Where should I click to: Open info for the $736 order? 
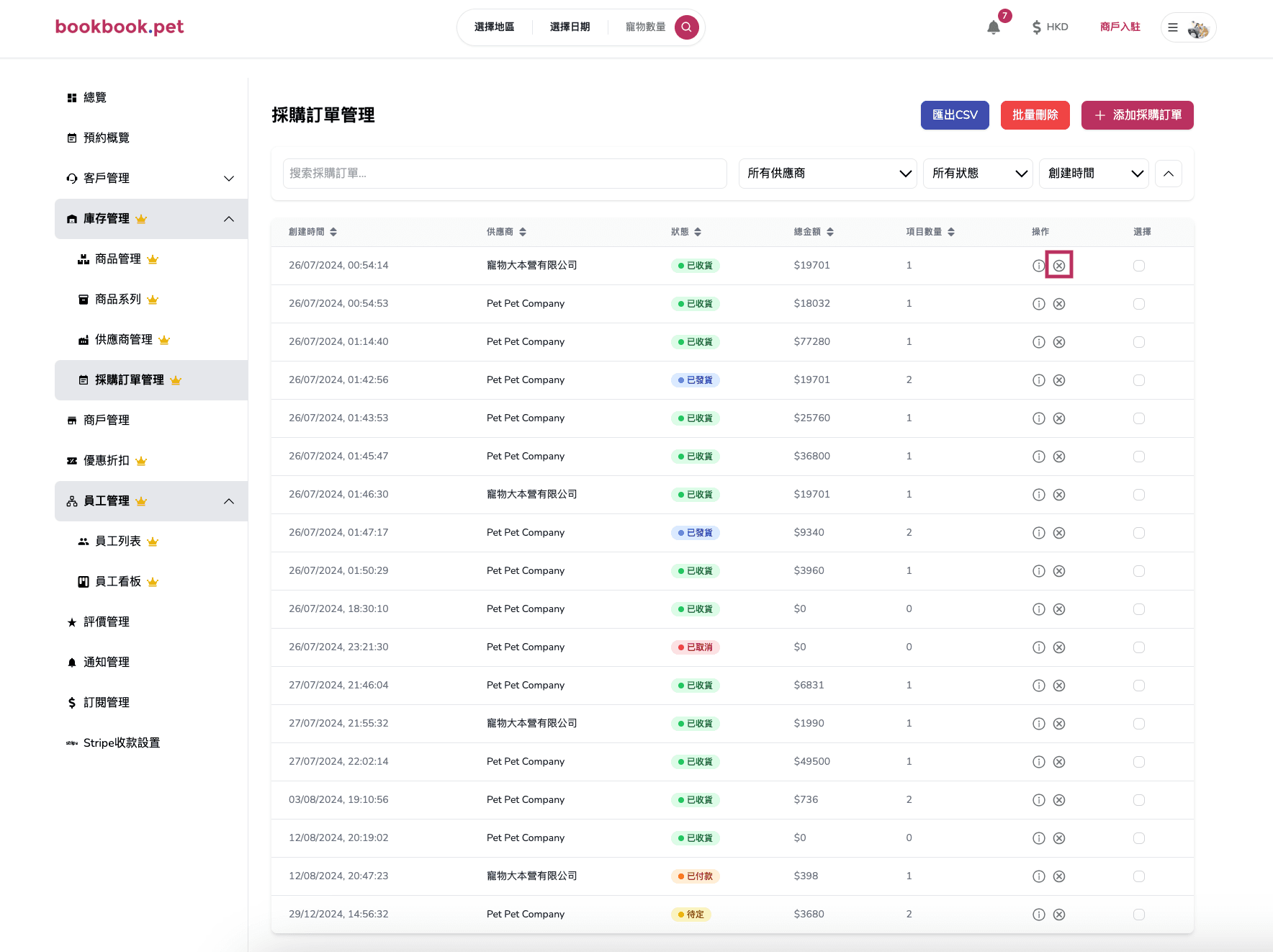[1038, 800]
